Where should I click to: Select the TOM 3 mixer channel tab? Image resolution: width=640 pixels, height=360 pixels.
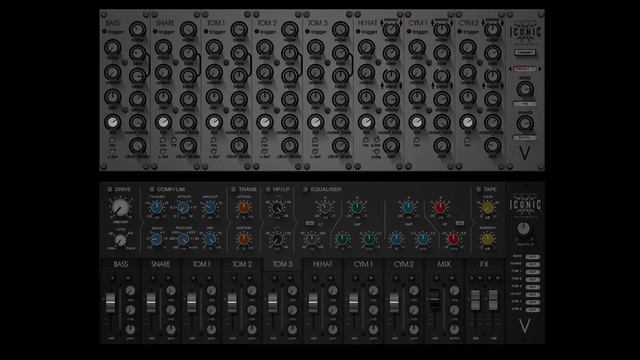[282, 264]
